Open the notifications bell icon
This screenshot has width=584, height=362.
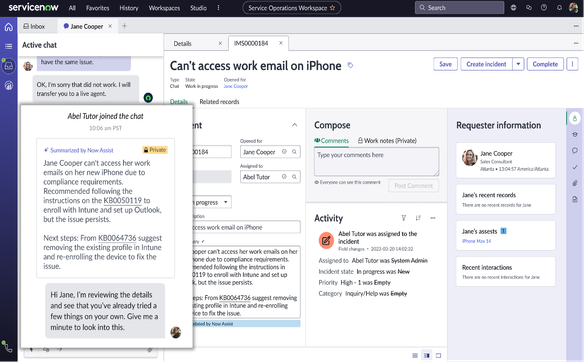click(x=559, y=8)
